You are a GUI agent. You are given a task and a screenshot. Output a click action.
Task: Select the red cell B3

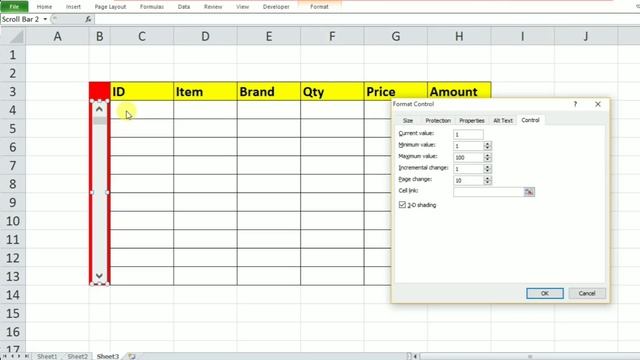[x=100, y=91]
